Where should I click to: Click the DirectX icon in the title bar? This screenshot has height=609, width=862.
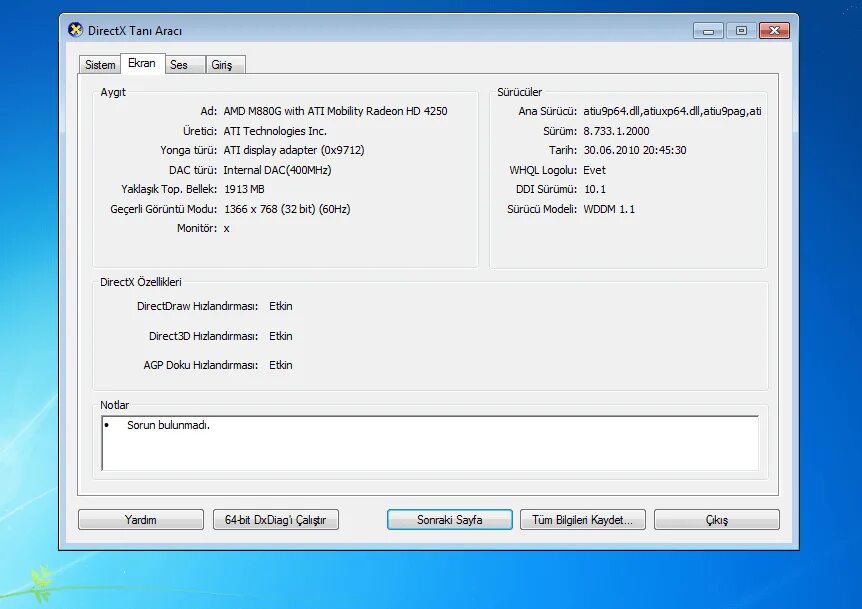coord(75,30)
